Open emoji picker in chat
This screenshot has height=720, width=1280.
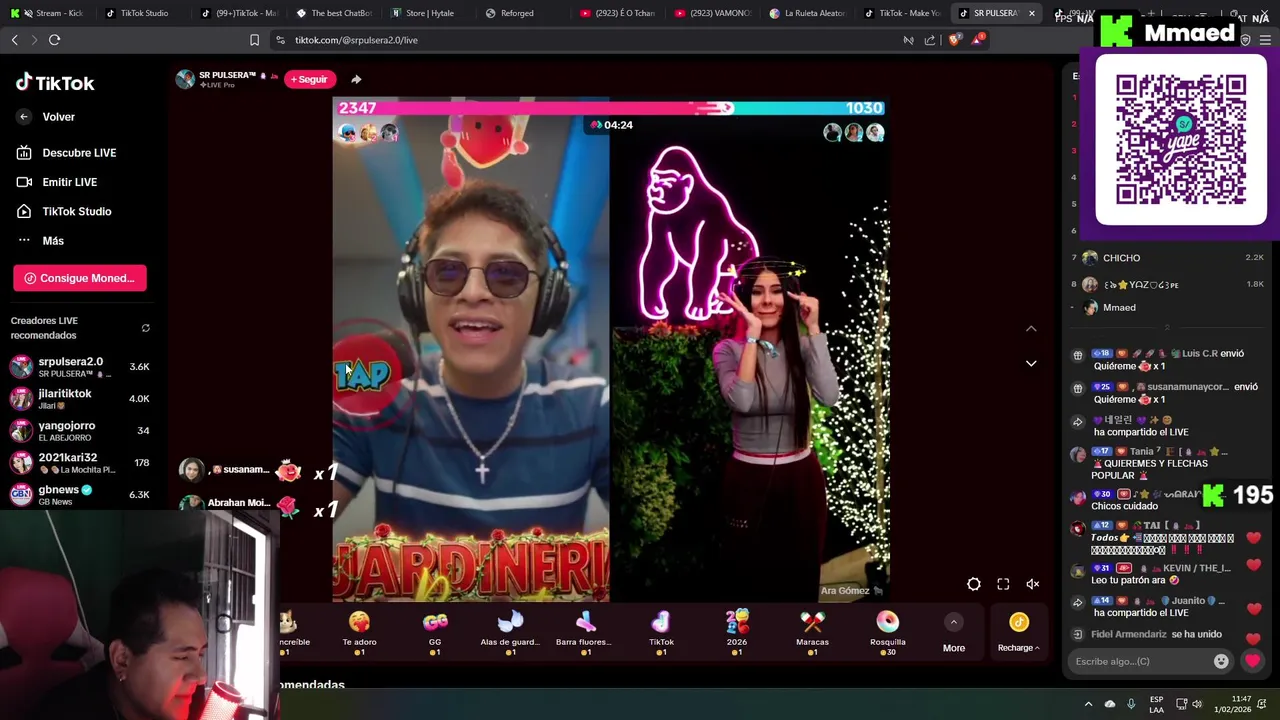tap(1221, 661)
